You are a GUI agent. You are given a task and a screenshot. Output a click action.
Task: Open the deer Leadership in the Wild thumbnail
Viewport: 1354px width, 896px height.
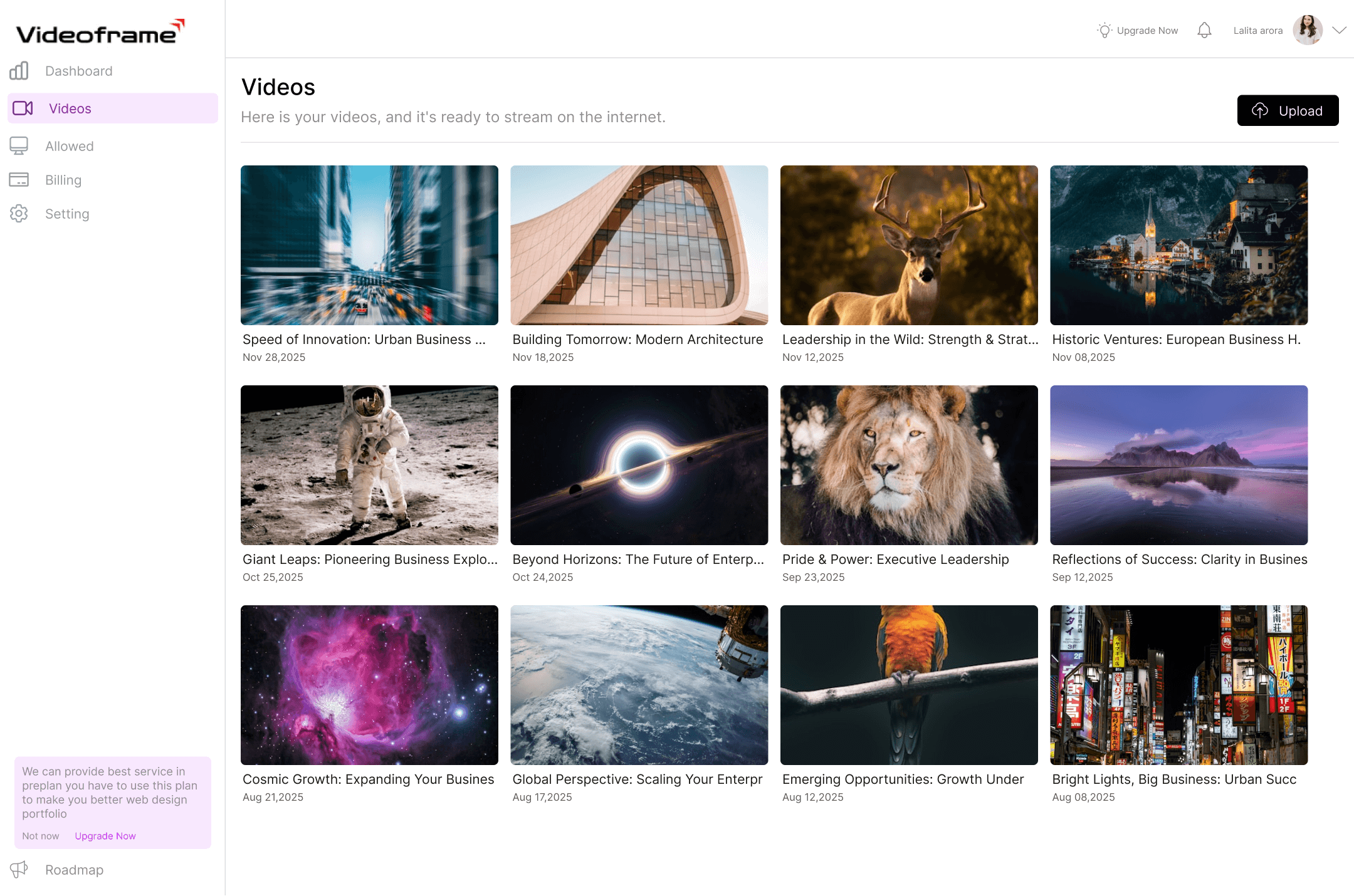(x=909, y=245)
